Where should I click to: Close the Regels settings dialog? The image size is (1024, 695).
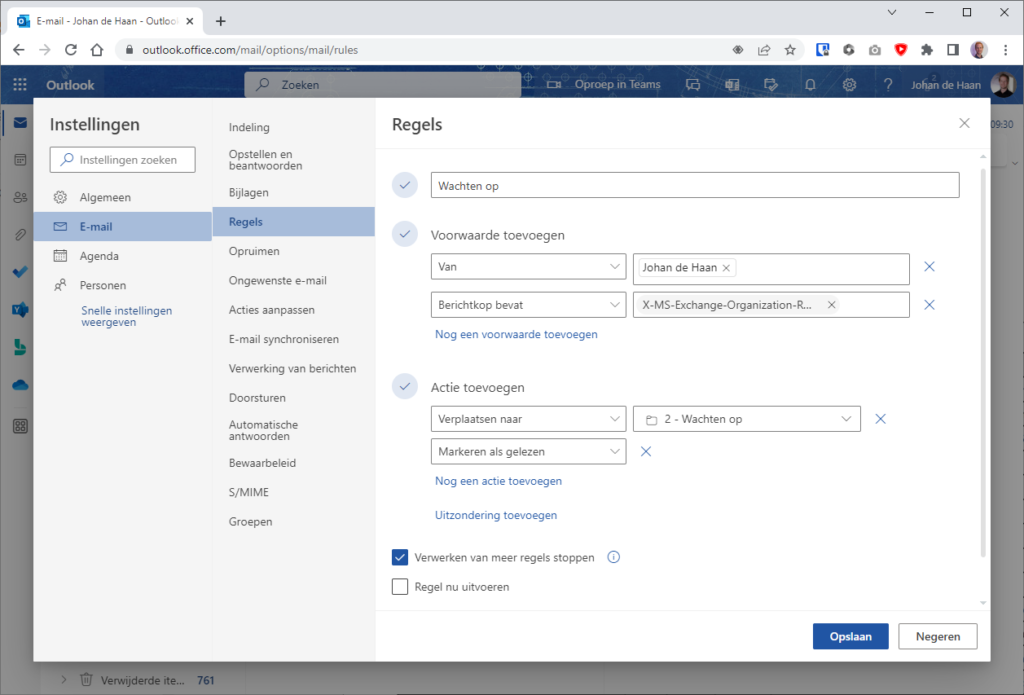tap(964, 123)
